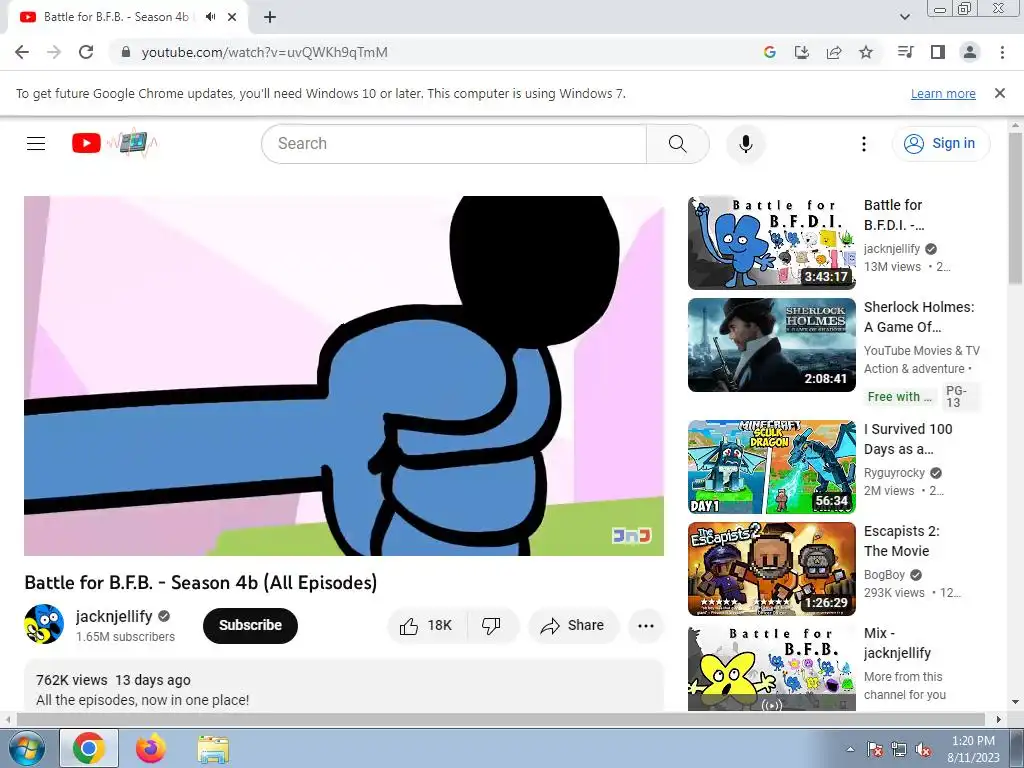Open YouTube hamburger guide menu
This screenshot has width=1024, height=768.
click(36, 143)
